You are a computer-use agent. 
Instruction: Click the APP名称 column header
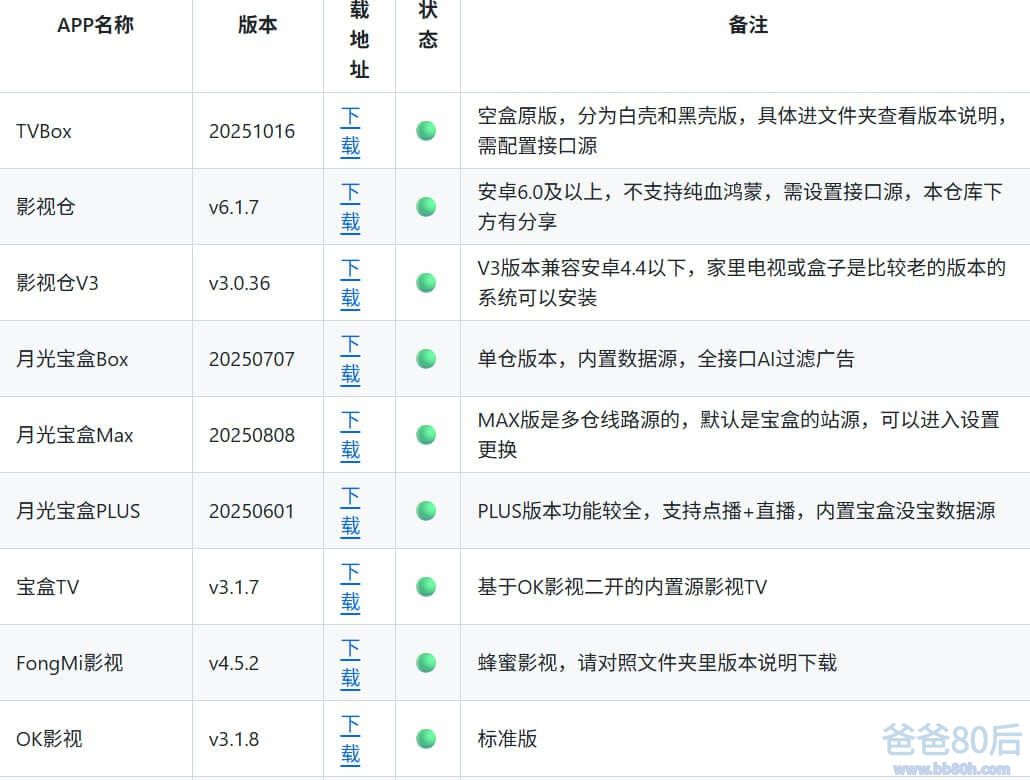[96, 26]
